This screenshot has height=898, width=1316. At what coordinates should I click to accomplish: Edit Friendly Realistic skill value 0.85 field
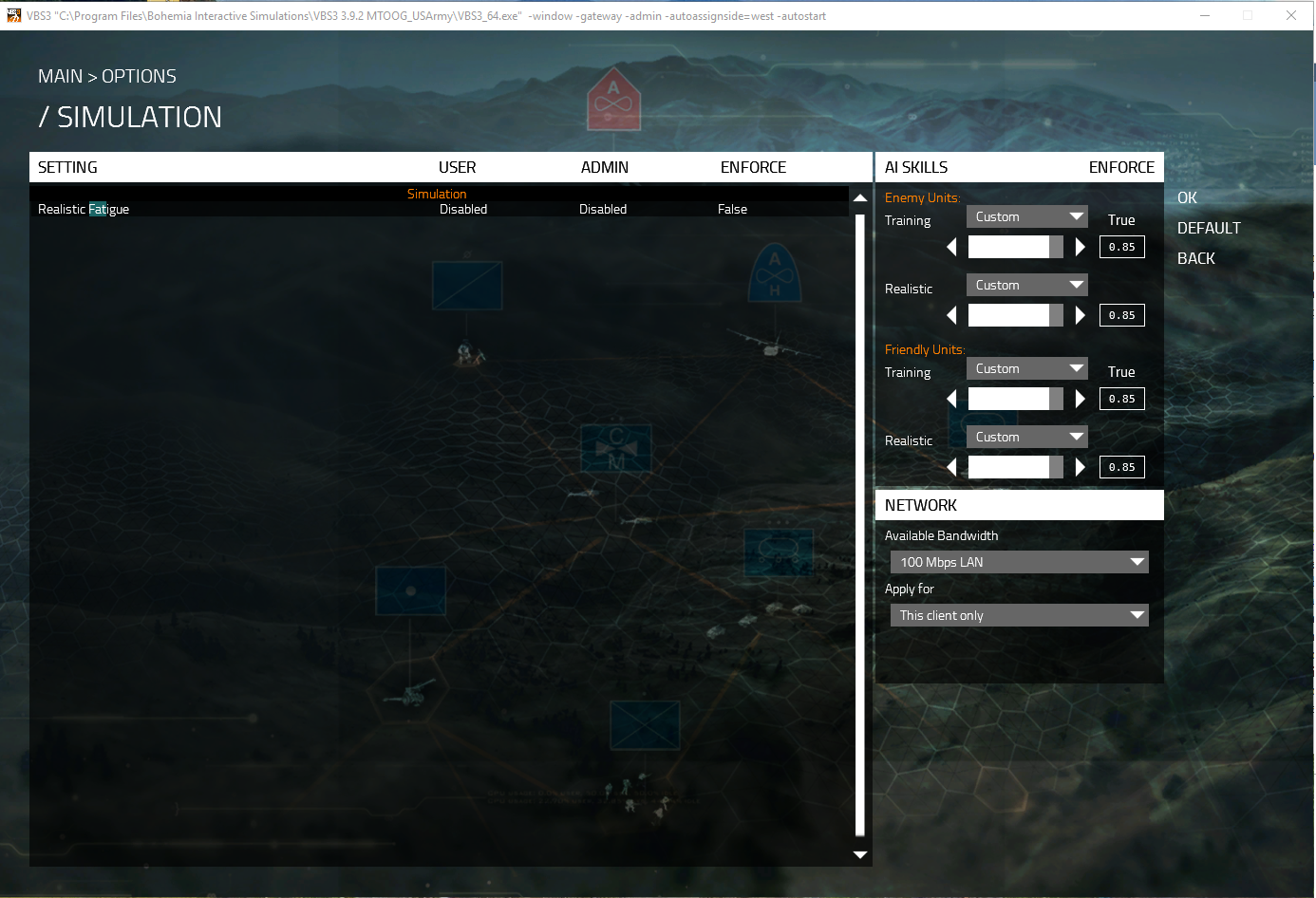1122,467
